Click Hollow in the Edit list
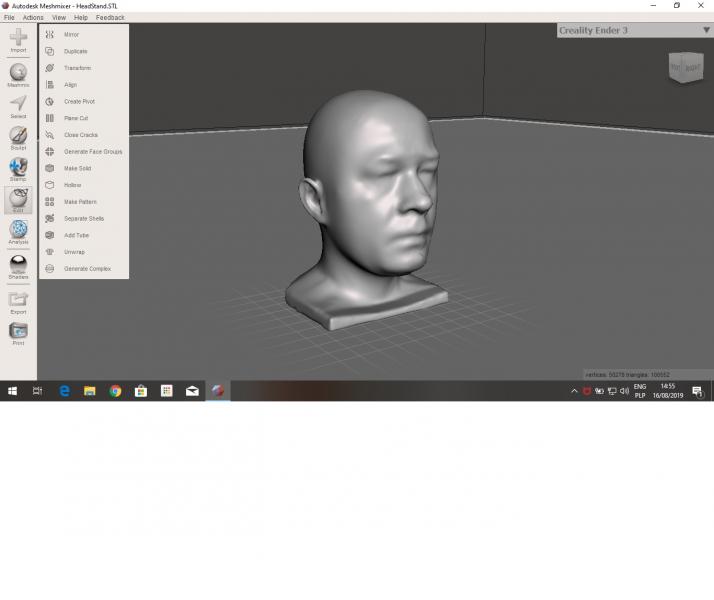Viewport: 714px width, 600px height. coord(72,185)
